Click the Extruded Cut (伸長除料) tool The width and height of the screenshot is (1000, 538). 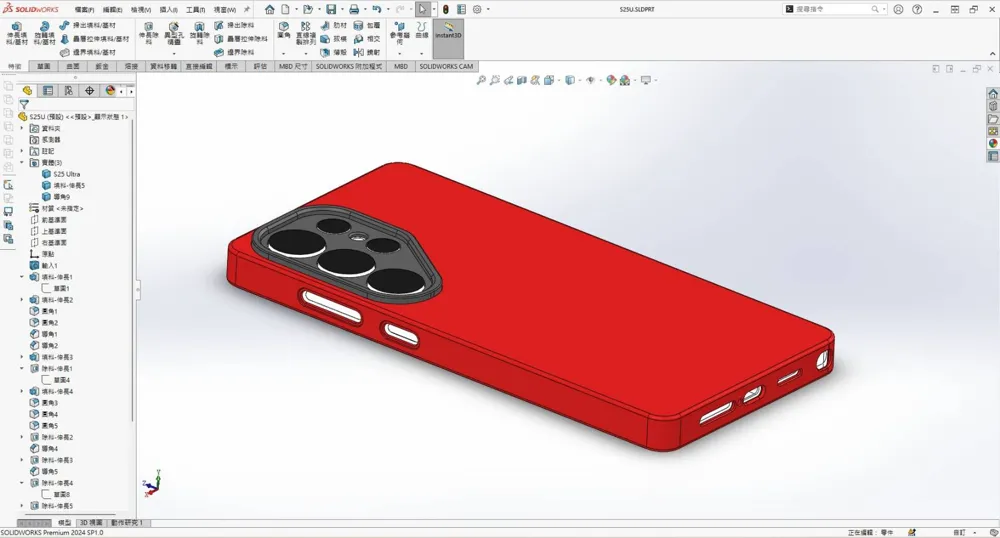pyautogui.click(x=149, y=33)
